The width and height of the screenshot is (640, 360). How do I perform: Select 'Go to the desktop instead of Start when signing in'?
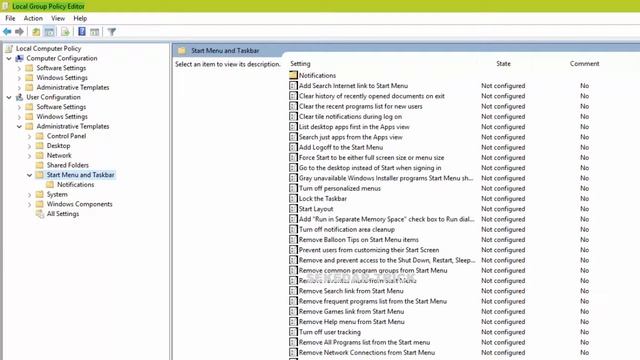[x=370, y=168]
